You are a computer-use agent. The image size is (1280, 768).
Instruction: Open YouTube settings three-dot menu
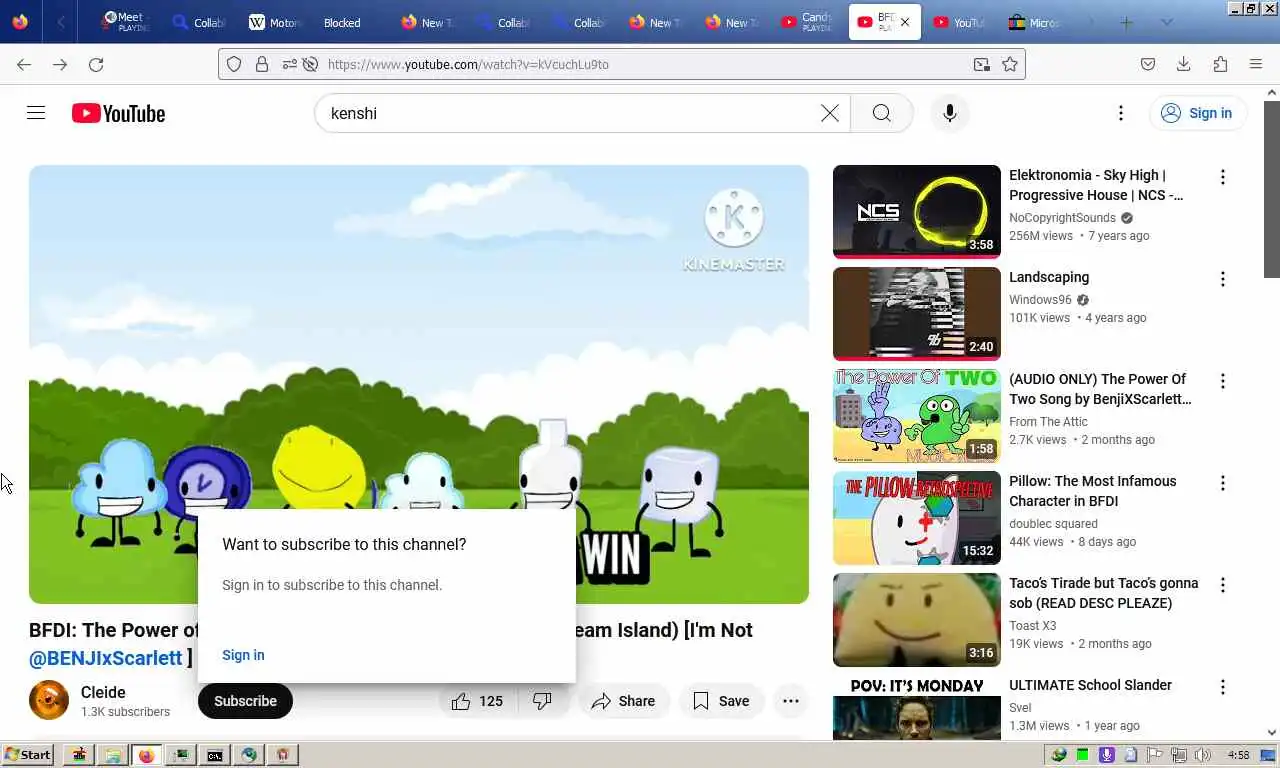point(1121,113)
